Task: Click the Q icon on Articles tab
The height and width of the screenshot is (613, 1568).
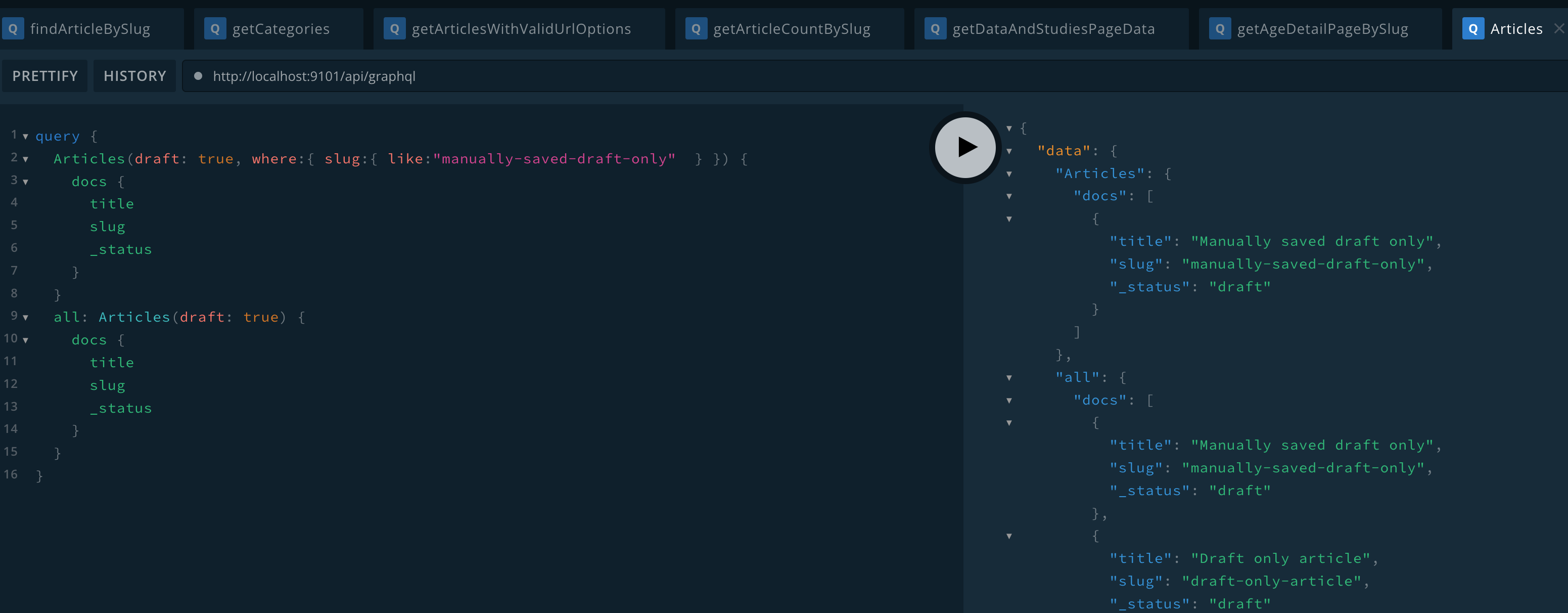Action: click(1473, 29)
